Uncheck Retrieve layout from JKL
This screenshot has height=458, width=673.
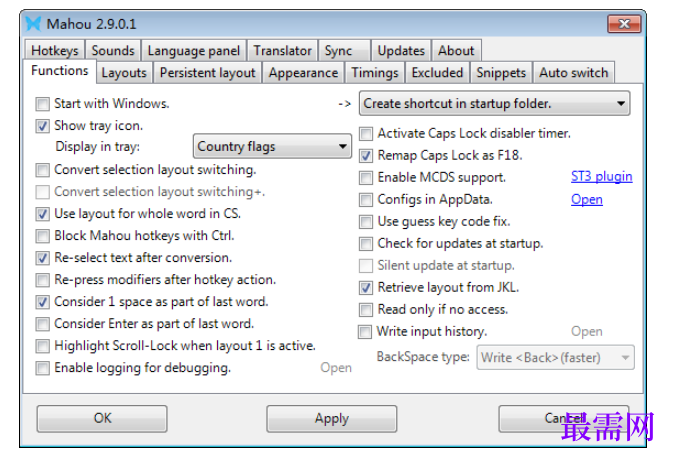tap(366, 288)
